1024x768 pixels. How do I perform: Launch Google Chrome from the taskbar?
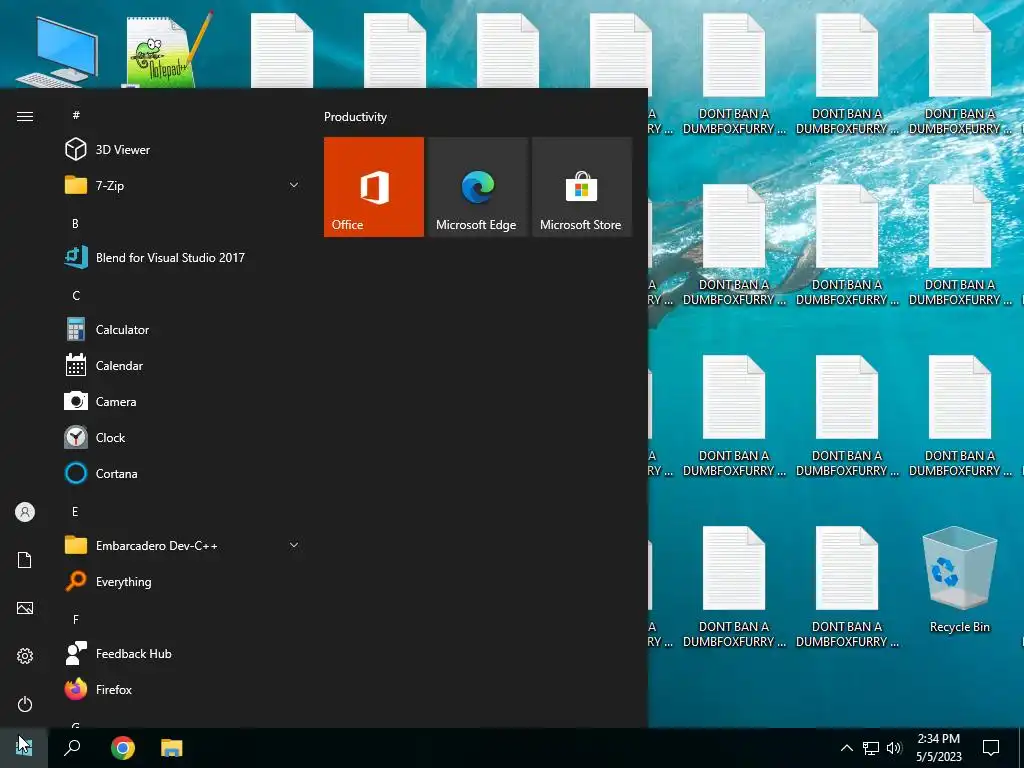(122, 748)
